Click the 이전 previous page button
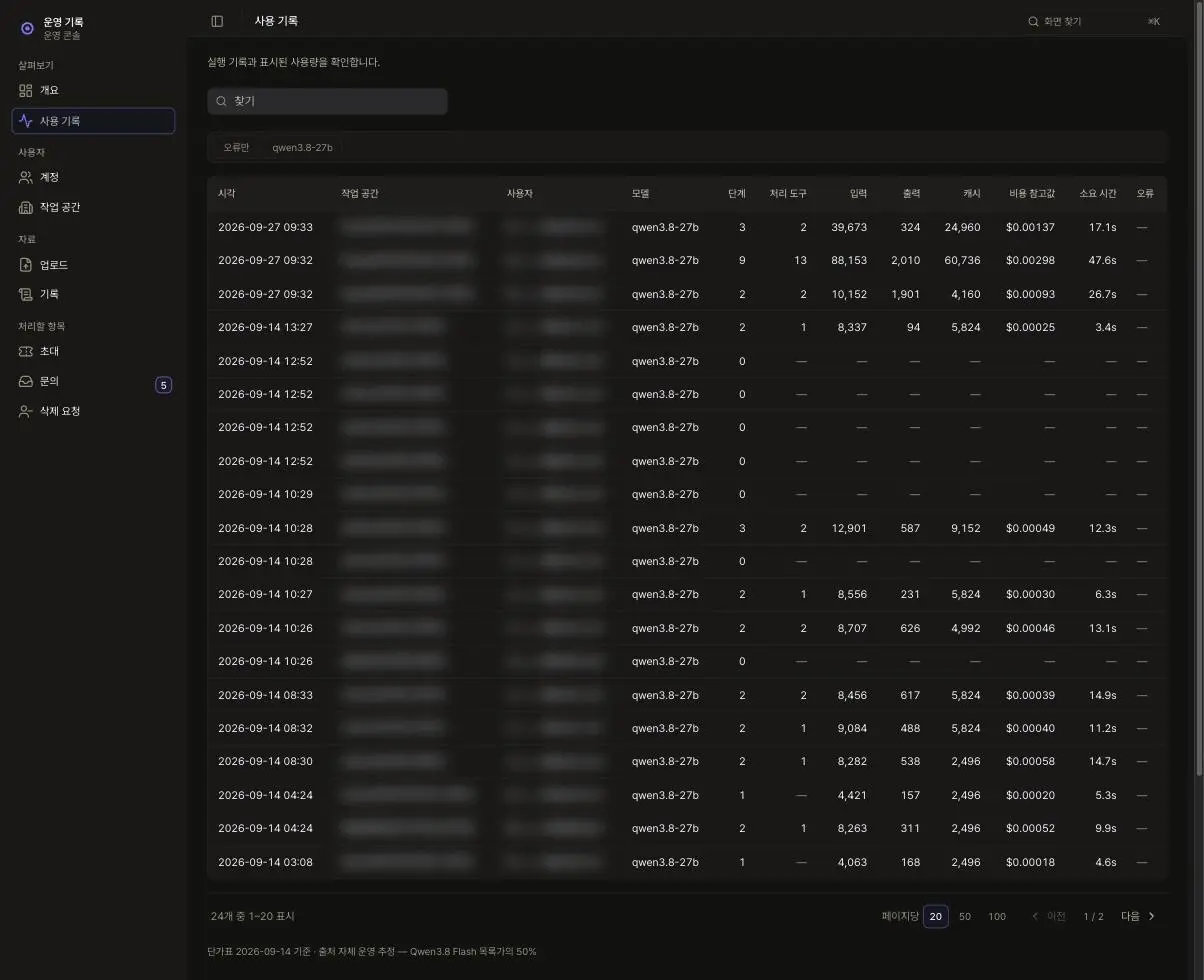The width and height of the screenshot is (1204, 980). coord(1048,916)
